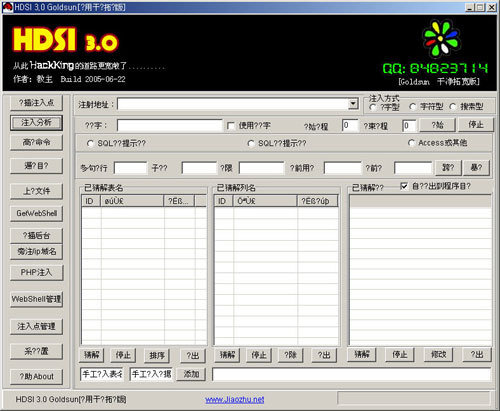Click the end-thread number field
Image resolution: width=500 pixels, height=411 pixels.
[409, 126]
